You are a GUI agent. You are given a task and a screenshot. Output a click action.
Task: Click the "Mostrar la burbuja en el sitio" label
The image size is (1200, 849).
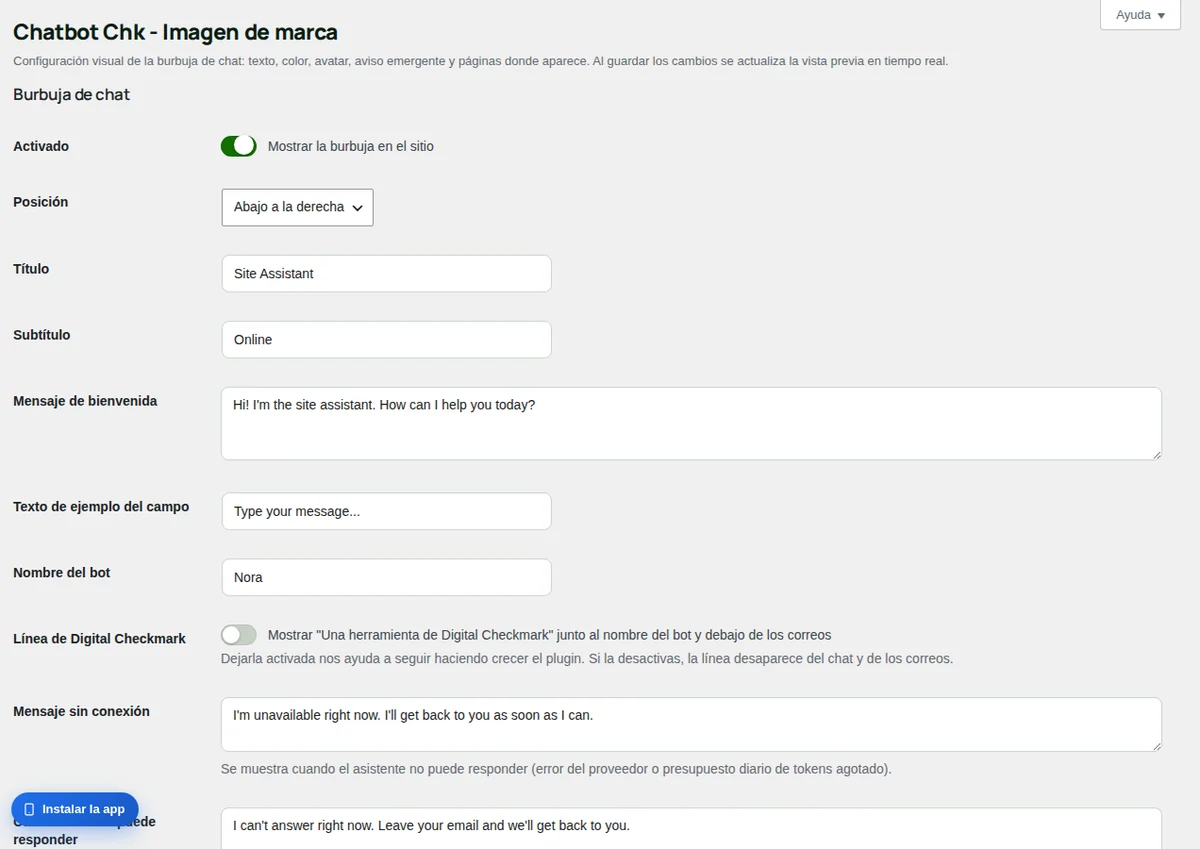coord(351,146)
